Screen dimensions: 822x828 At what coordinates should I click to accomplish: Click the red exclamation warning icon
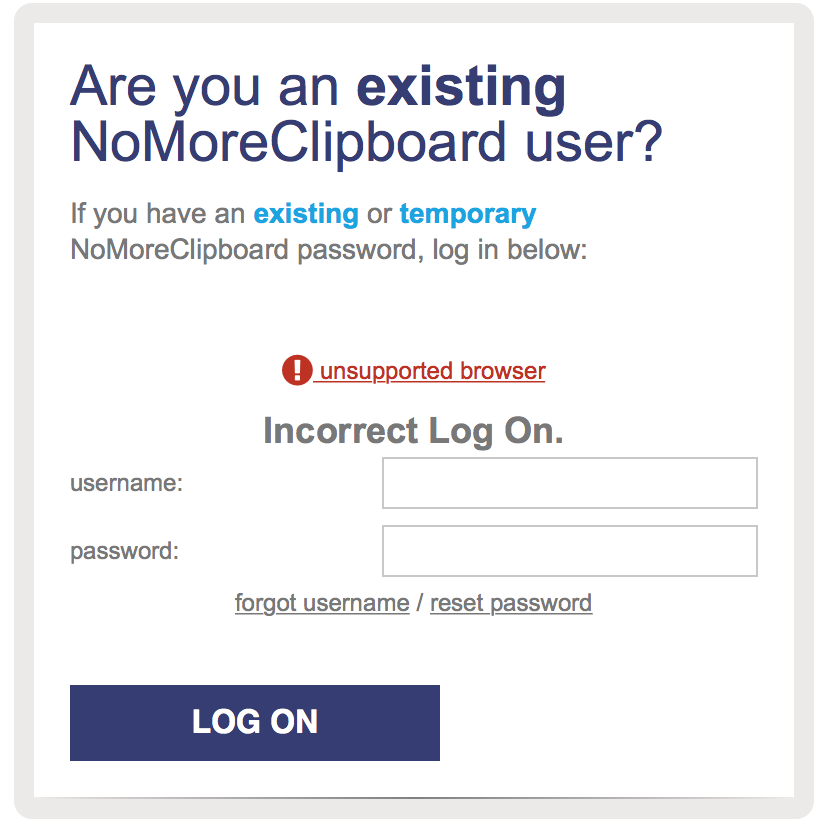(x=297, y=370)
